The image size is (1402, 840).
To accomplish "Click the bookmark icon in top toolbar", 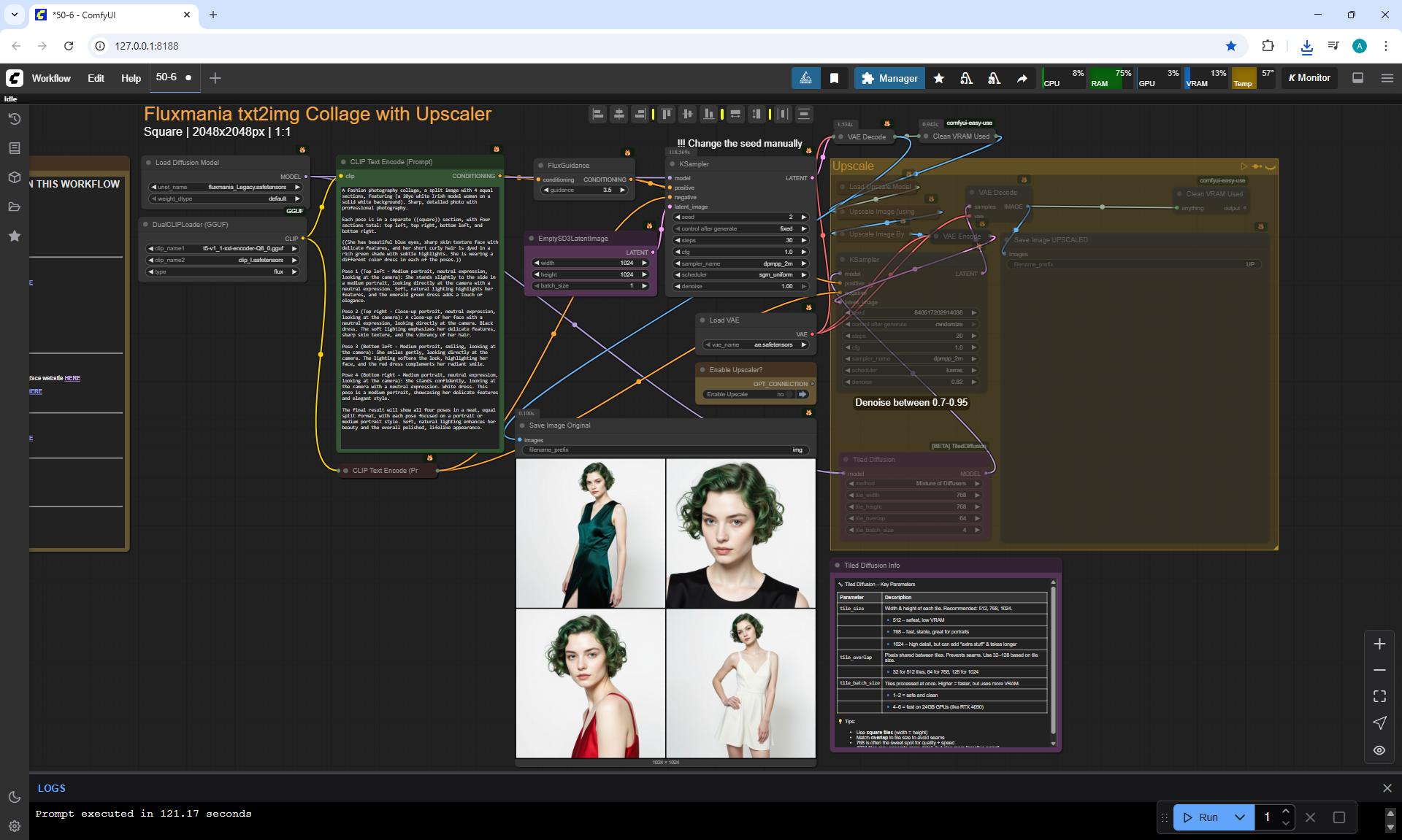I will 834,78.
